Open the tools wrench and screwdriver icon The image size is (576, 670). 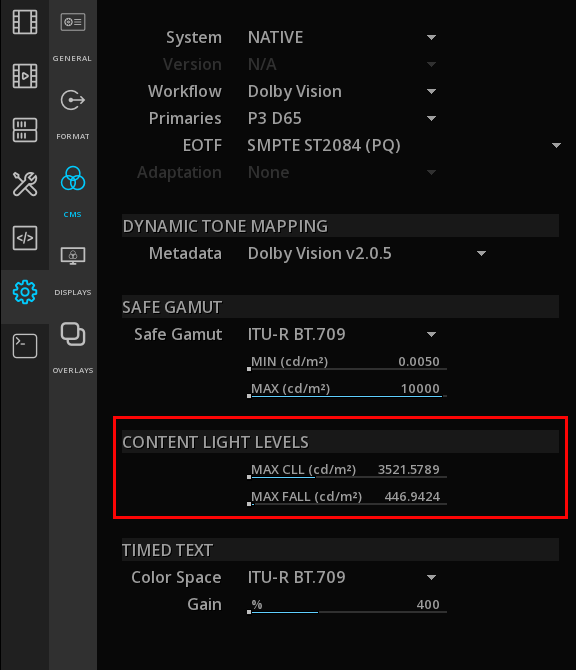25,184
